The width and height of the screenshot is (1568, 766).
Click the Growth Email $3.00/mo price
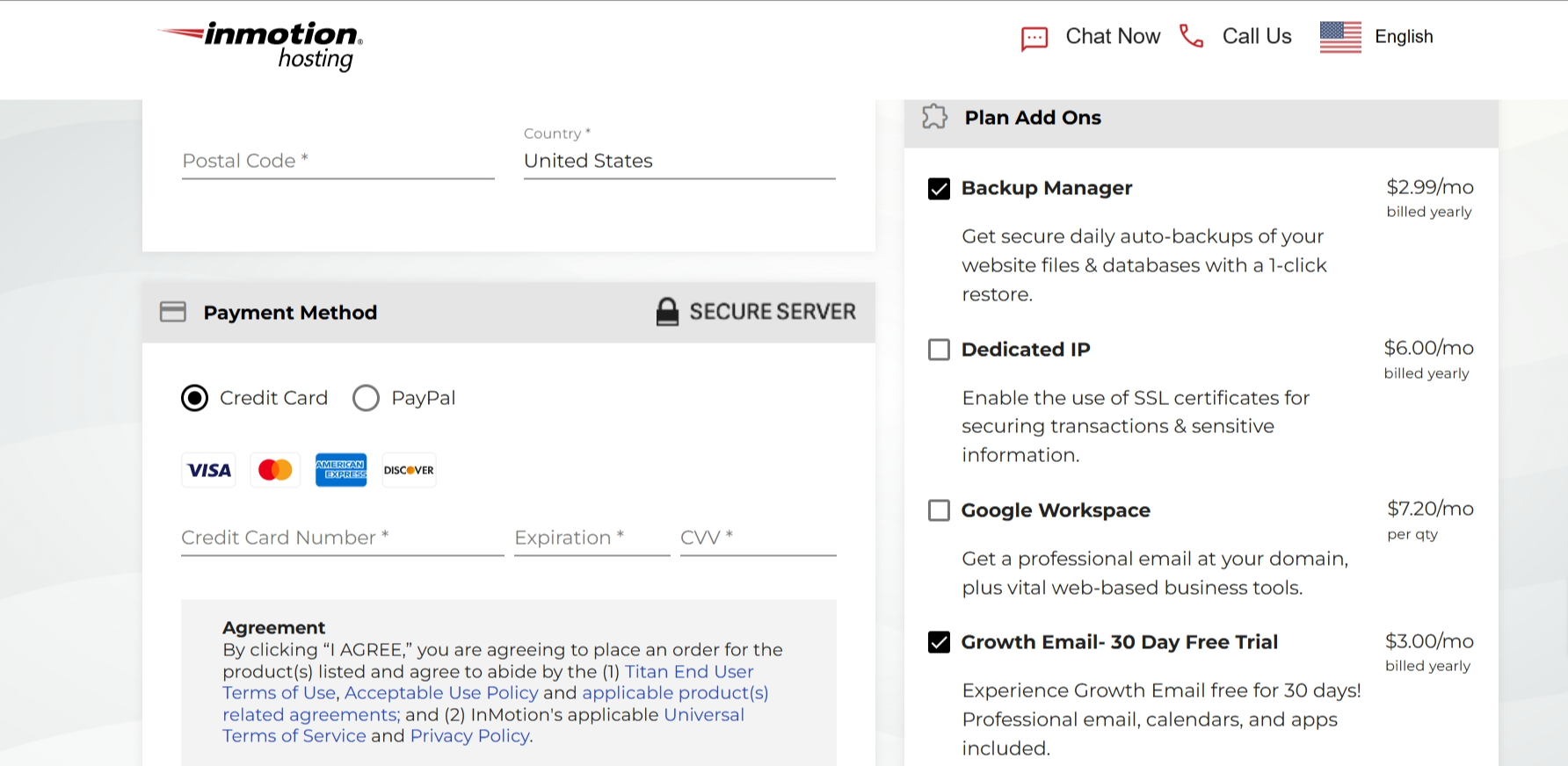pyautogui.click(x=1430, y=641)
